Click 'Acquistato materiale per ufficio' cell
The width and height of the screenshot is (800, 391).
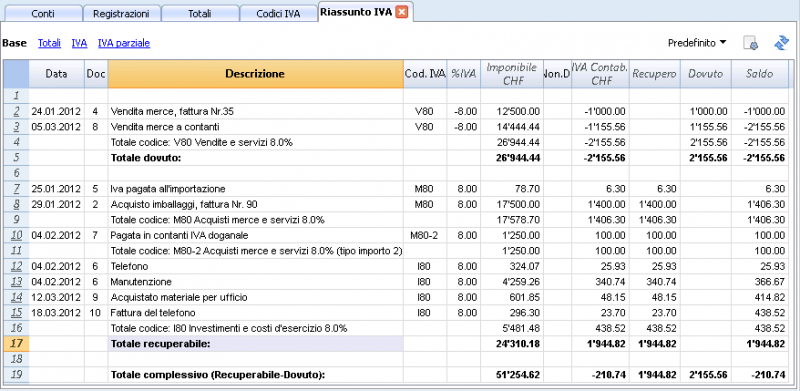tap(255, 297)
